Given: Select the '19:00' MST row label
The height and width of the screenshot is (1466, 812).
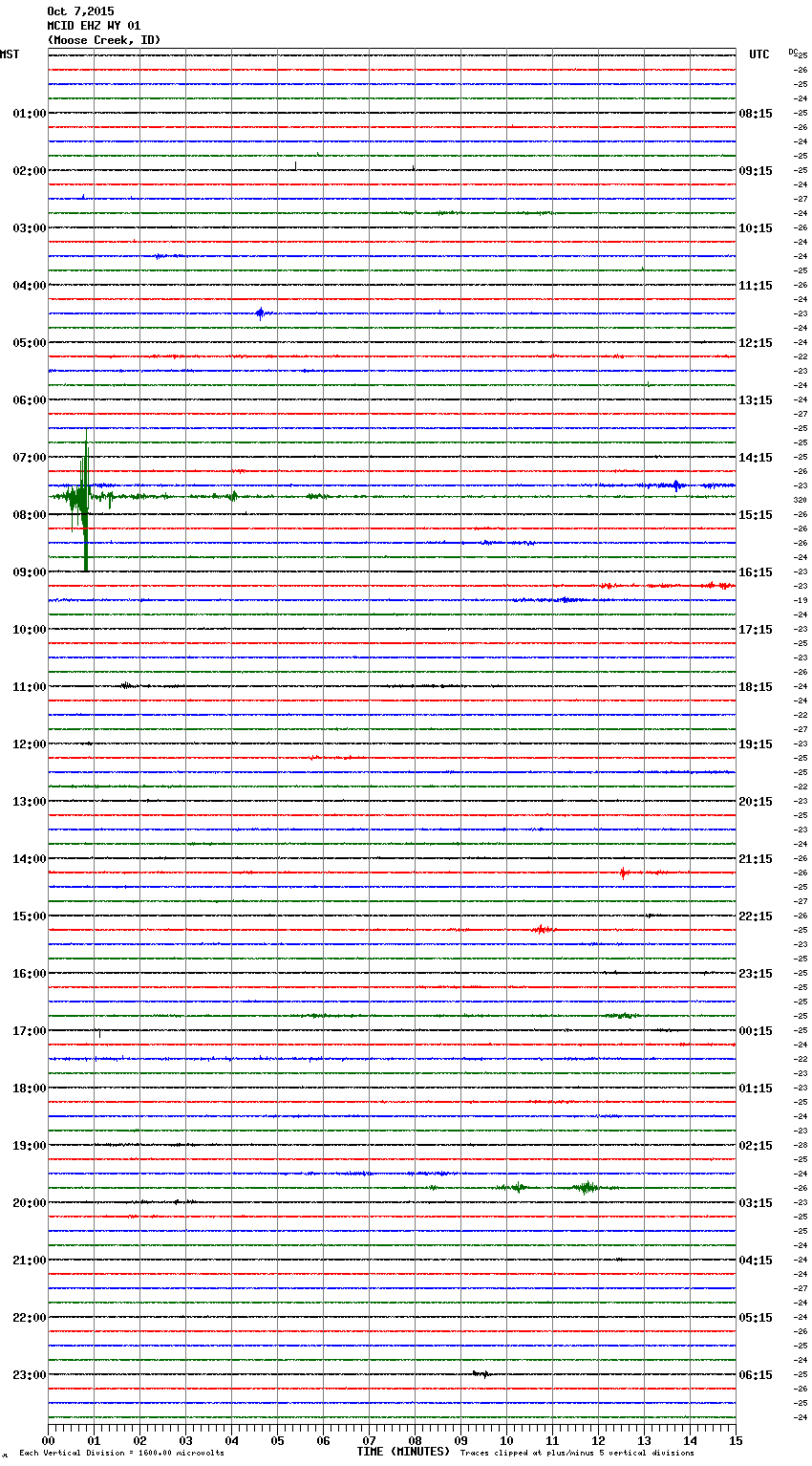Looking at the screenshot, I should (30, 1145).
